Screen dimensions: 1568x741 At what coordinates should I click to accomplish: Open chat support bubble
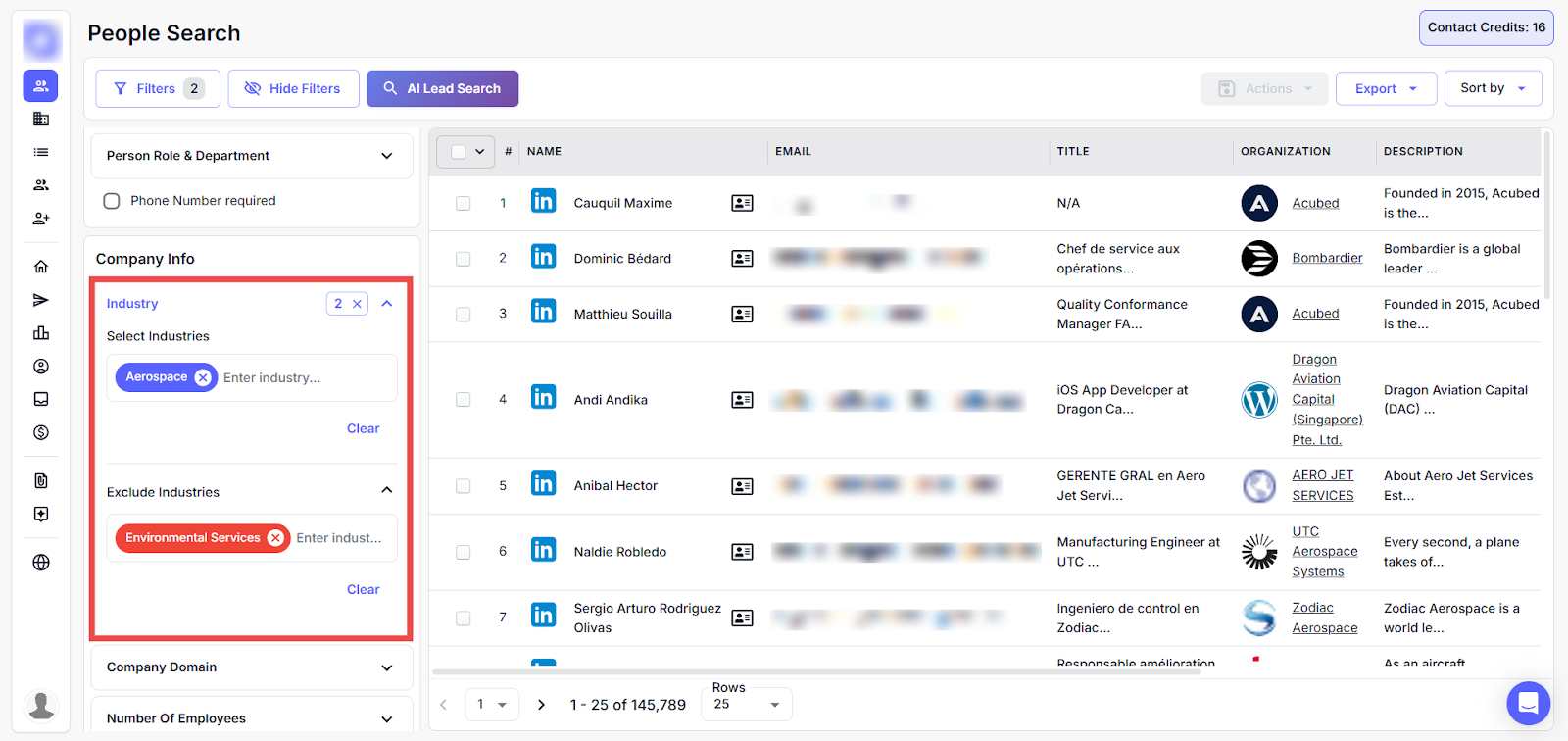point(1528,703)
